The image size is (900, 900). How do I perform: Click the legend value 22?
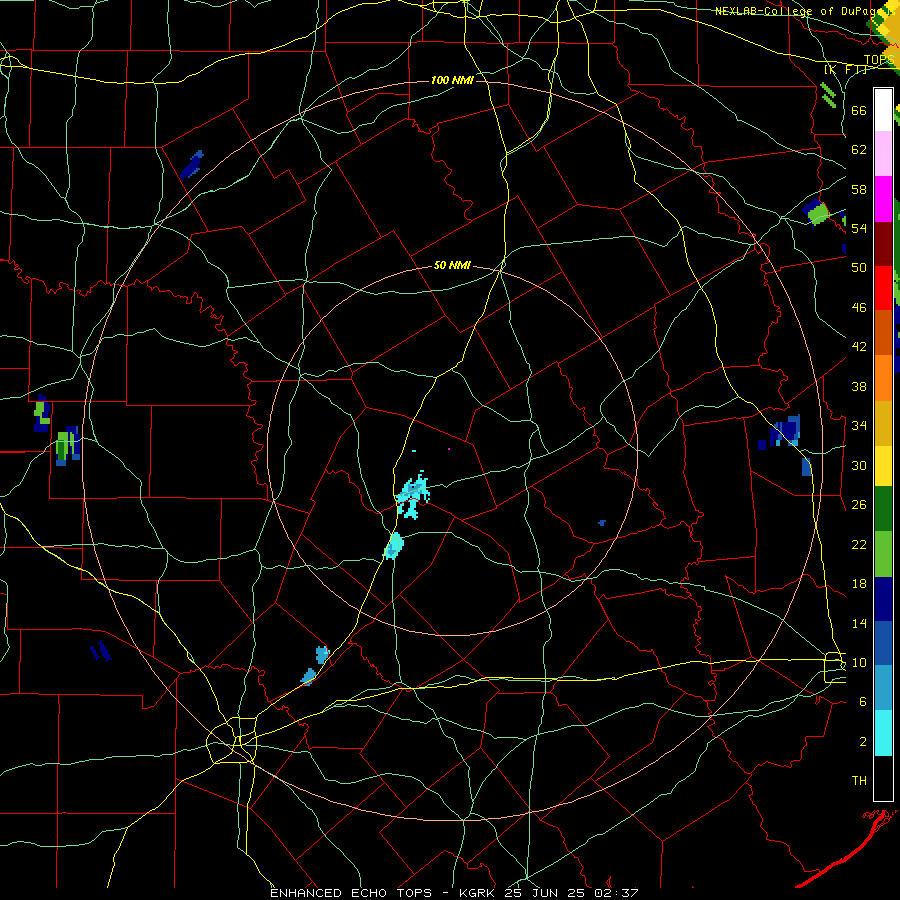[x=859, y=545]
